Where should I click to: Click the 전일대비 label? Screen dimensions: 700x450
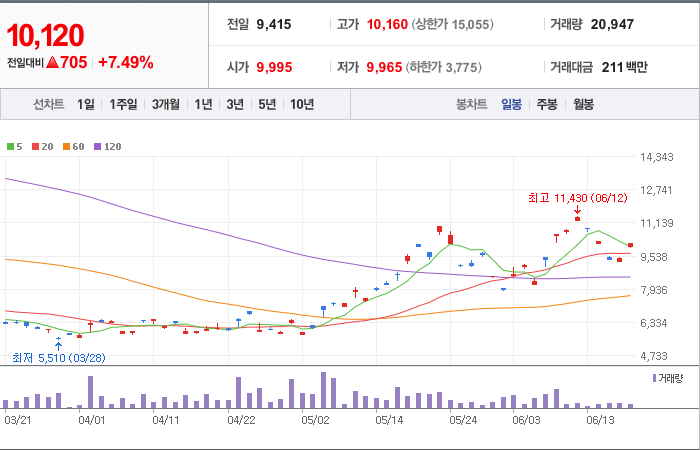click(25, 63)
